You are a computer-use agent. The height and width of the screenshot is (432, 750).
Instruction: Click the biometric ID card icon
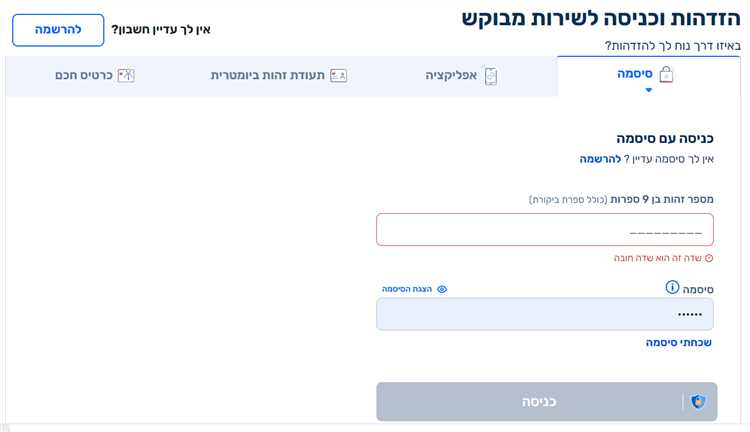tap(338, 75)
